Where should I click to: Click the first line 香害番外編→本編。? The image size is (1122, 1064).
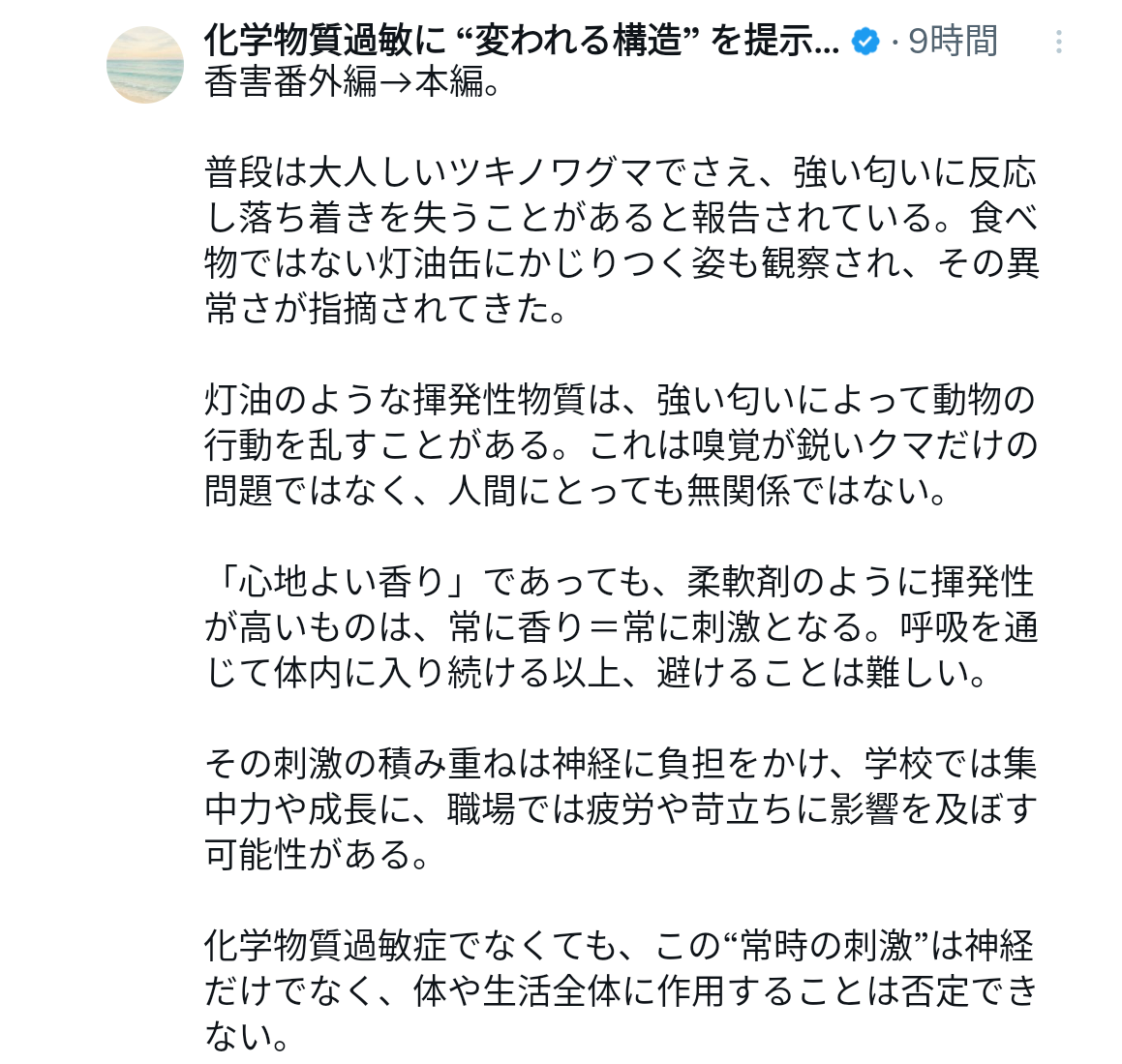(x=352, y=81)
